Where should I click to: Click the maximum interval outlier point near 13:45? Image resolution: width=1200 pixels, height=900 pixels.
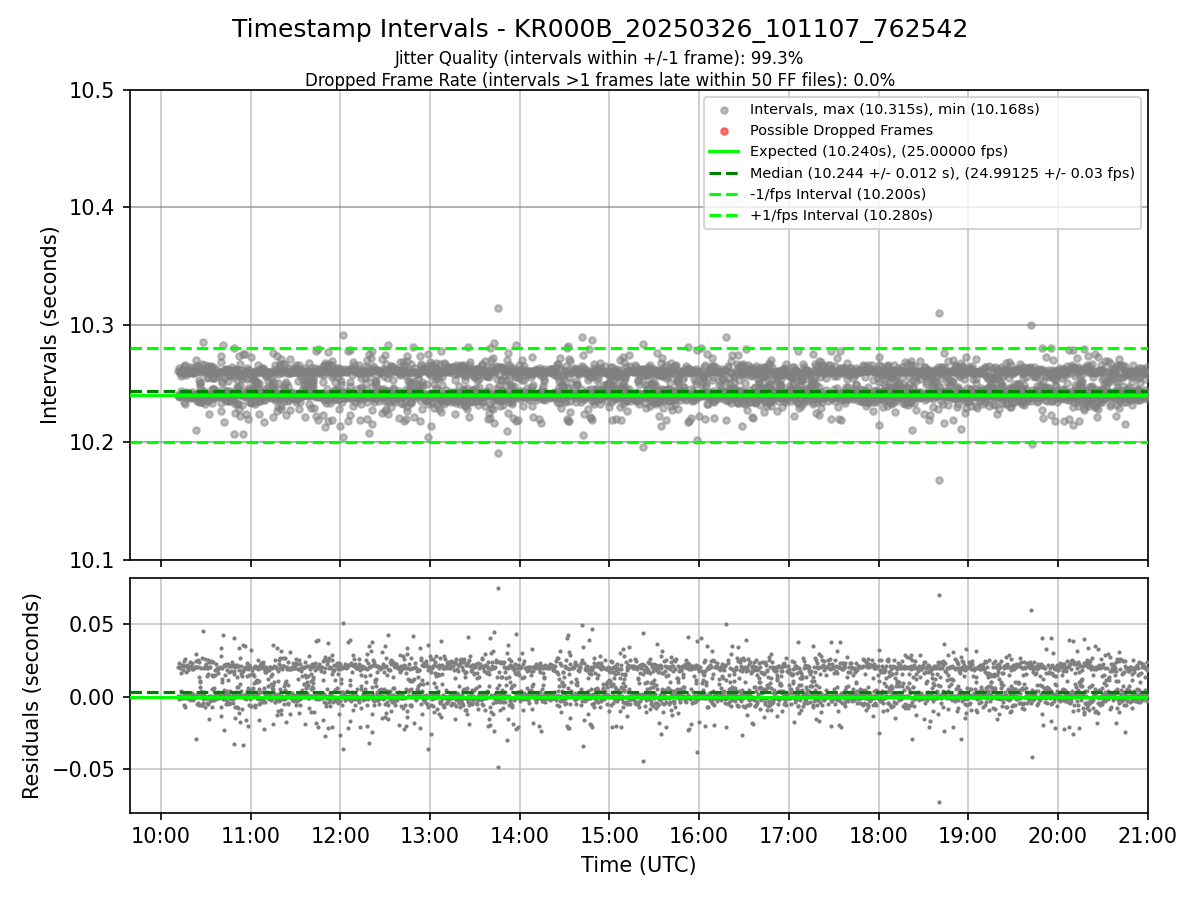pyautogui.click(x=498, y=308)
